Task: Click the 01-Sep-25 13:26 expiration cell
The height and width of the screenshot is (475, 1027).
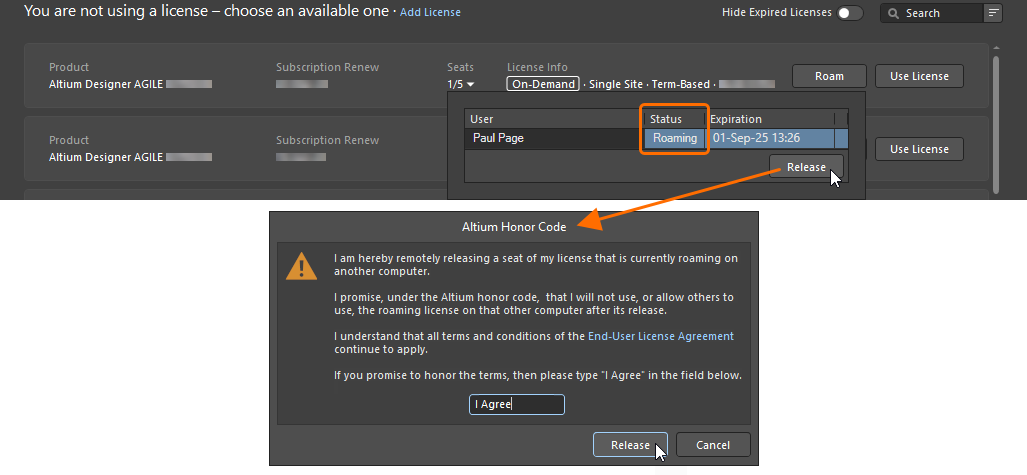Action: (770, 138)
